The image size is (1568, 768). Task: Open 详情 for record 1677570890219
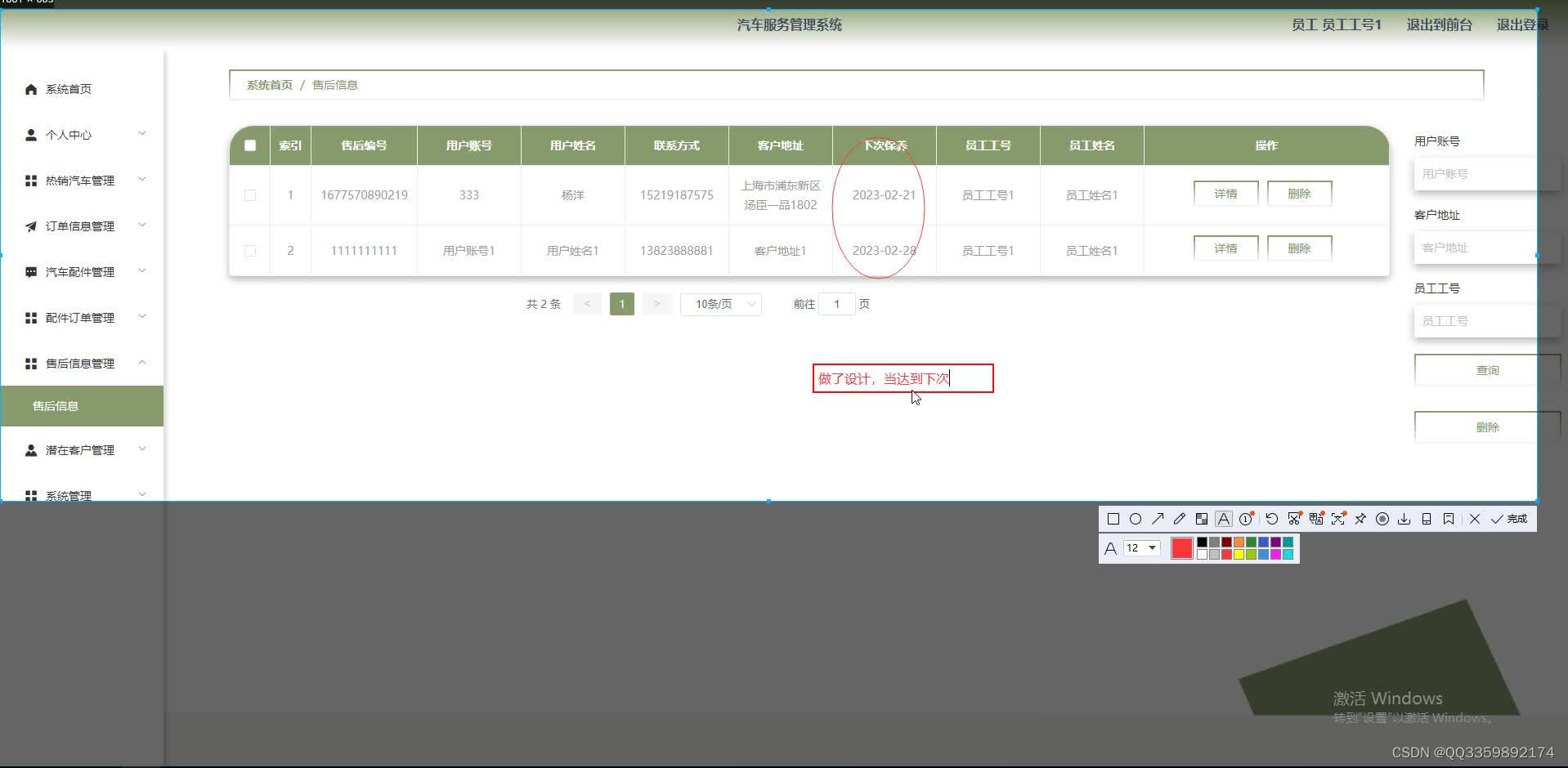coord(1225,194)
